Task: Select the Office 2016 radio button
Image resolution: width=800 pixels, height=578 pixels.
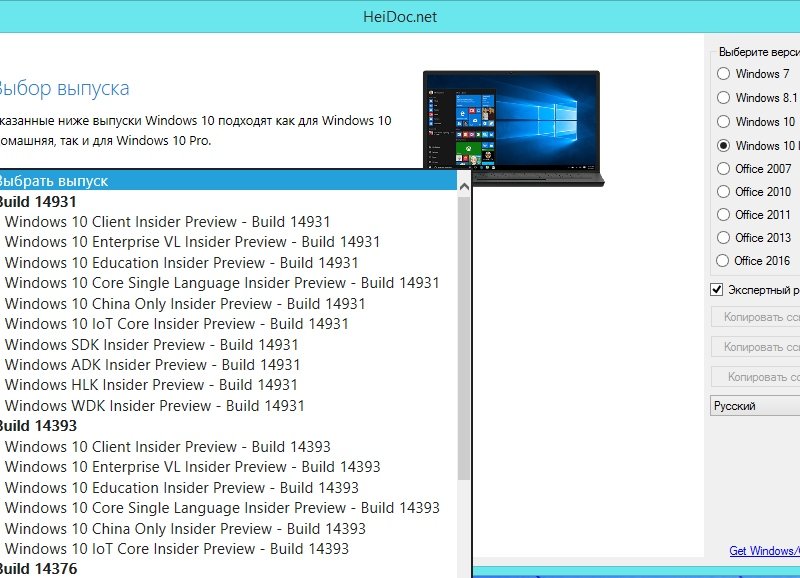Action: click(x=722, y=261)
